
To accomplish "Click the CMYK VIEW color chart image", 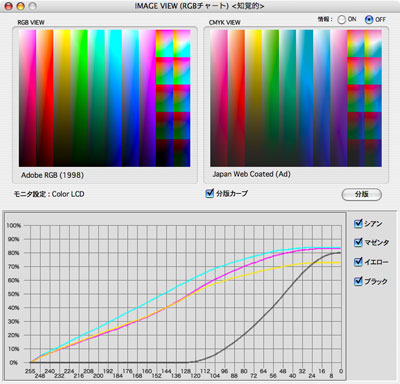I will pos(296,98).
